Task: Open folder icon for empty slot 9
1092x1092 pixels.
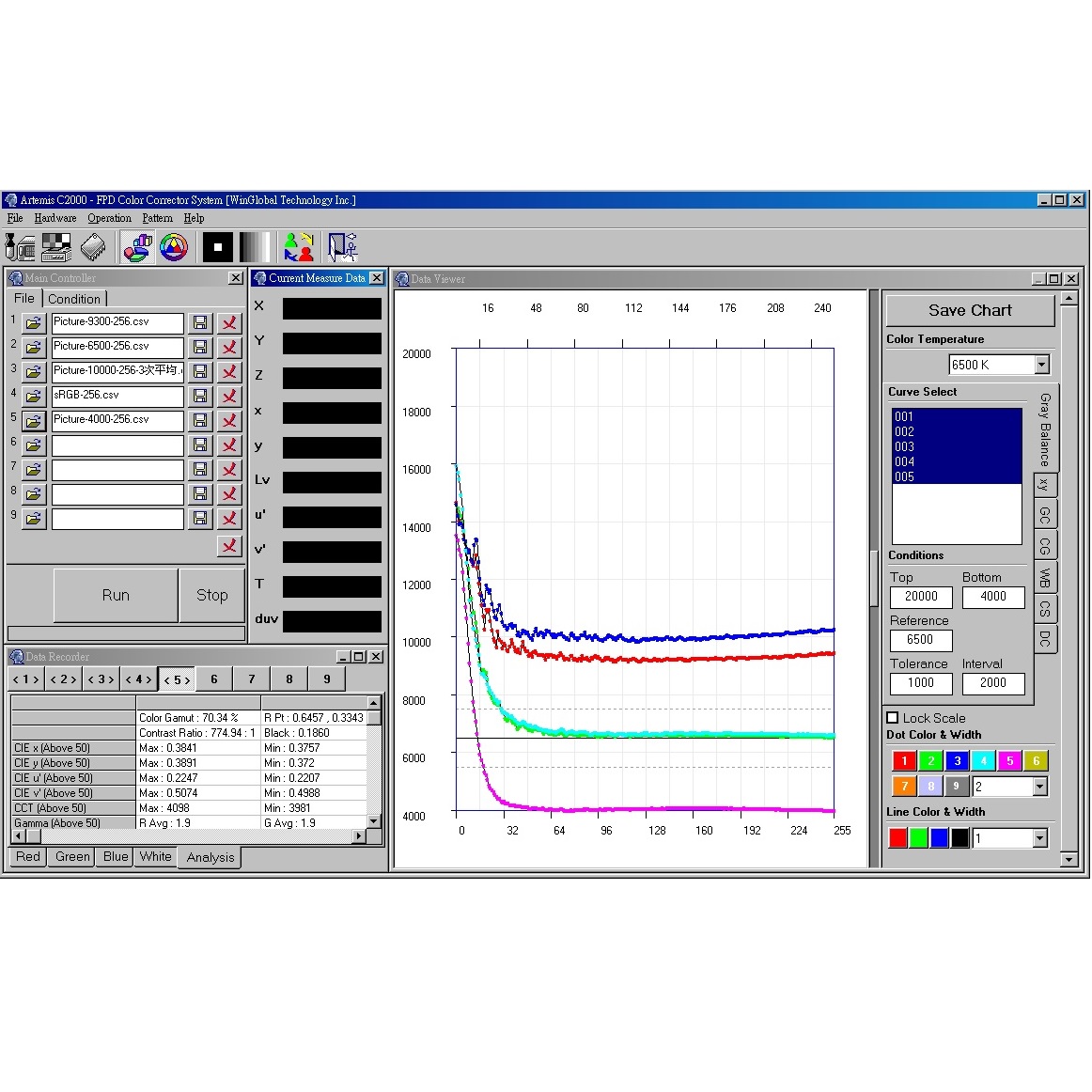Action: point(34,519)
